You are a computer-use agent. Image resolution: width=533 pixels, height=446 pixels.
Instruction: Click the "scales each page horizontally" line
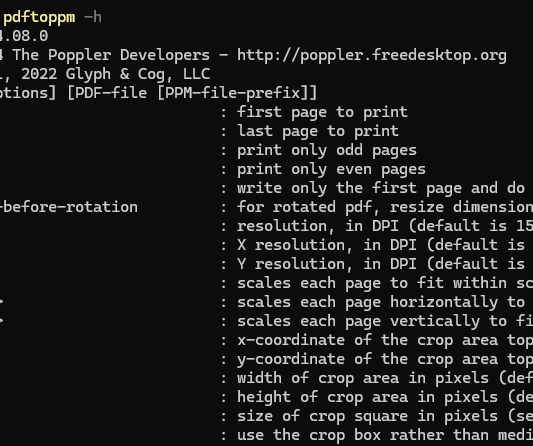(385, 302)
